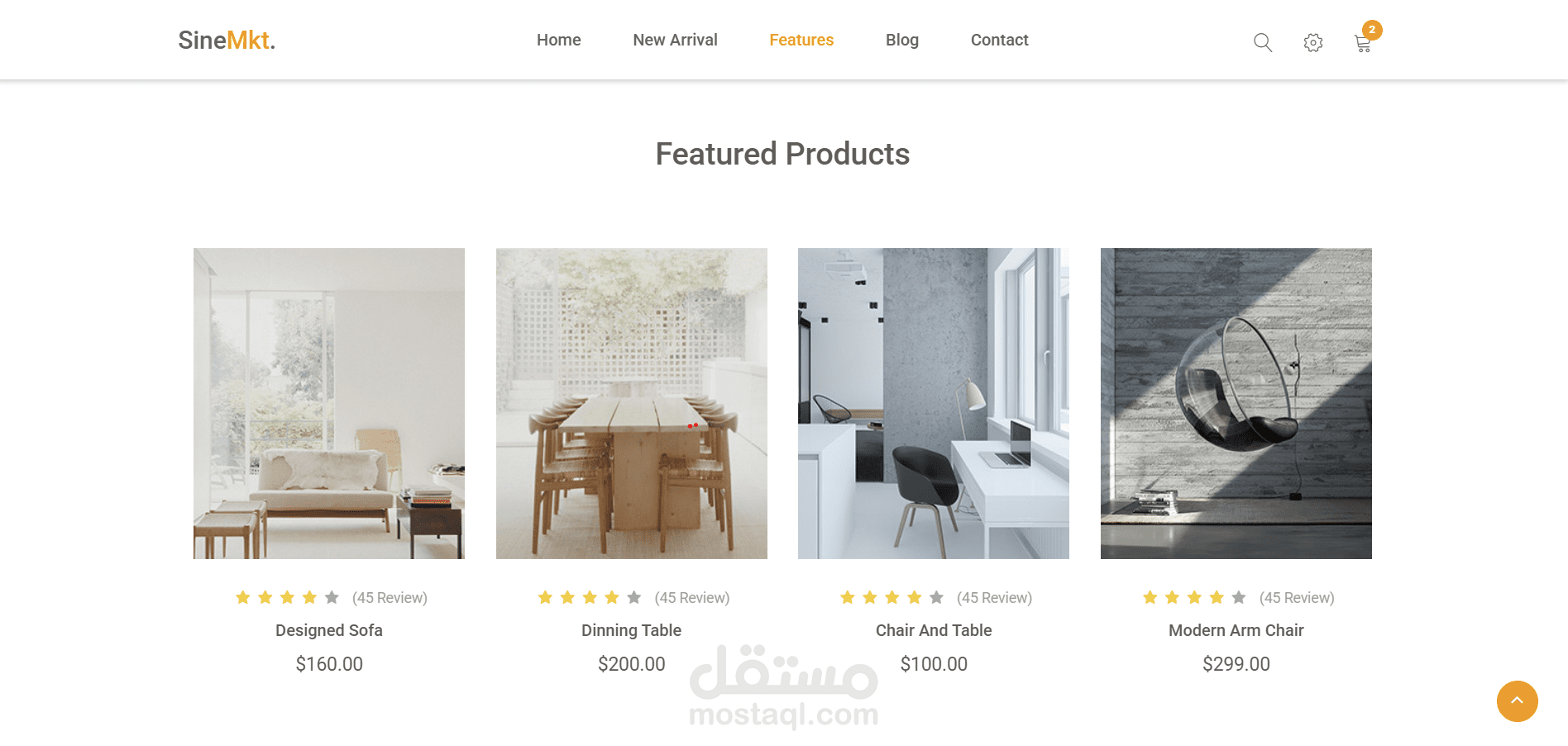Open the New Arrival menu item
1568x746 pixels.
tap(675, 40)
